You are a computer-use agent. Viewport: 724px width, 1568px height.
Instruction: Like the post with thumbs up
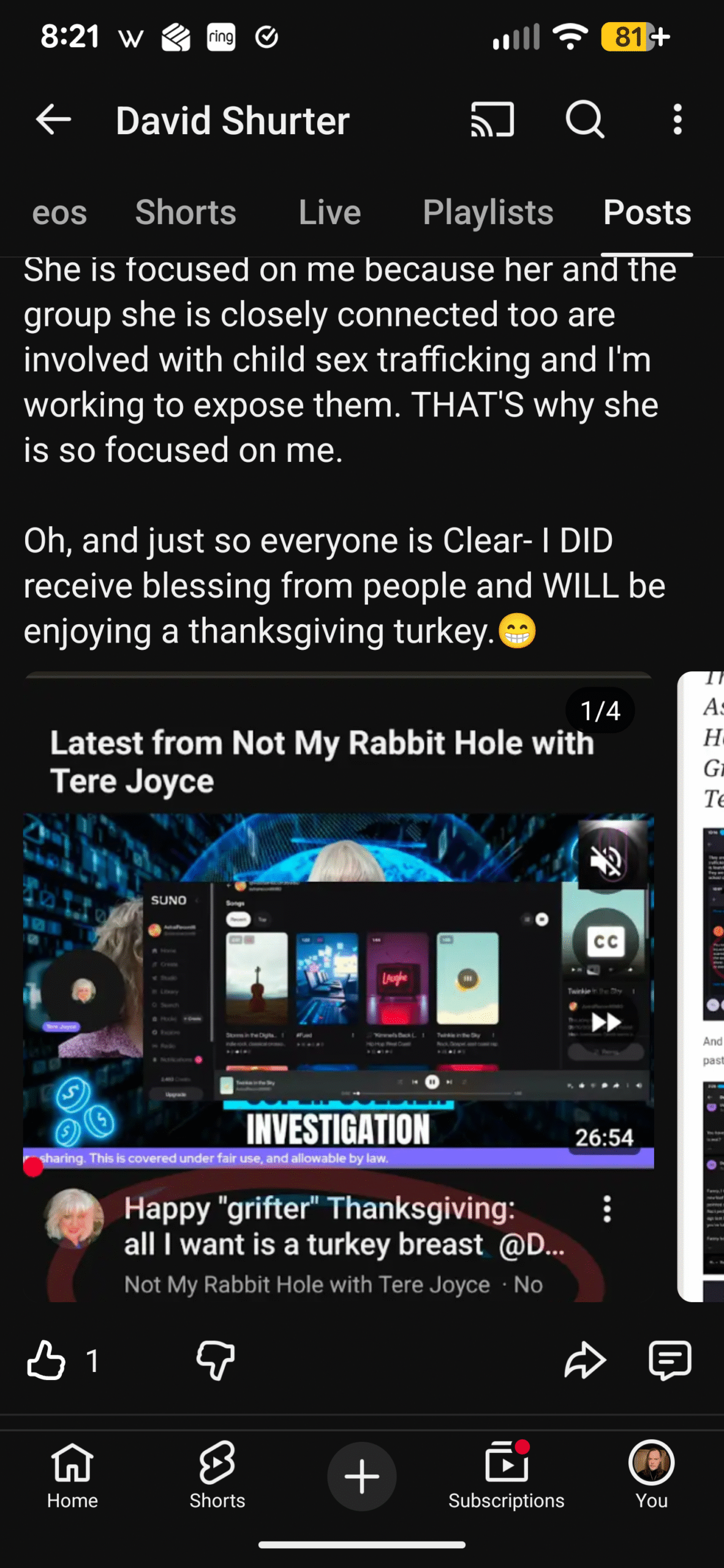[46, 1360]
